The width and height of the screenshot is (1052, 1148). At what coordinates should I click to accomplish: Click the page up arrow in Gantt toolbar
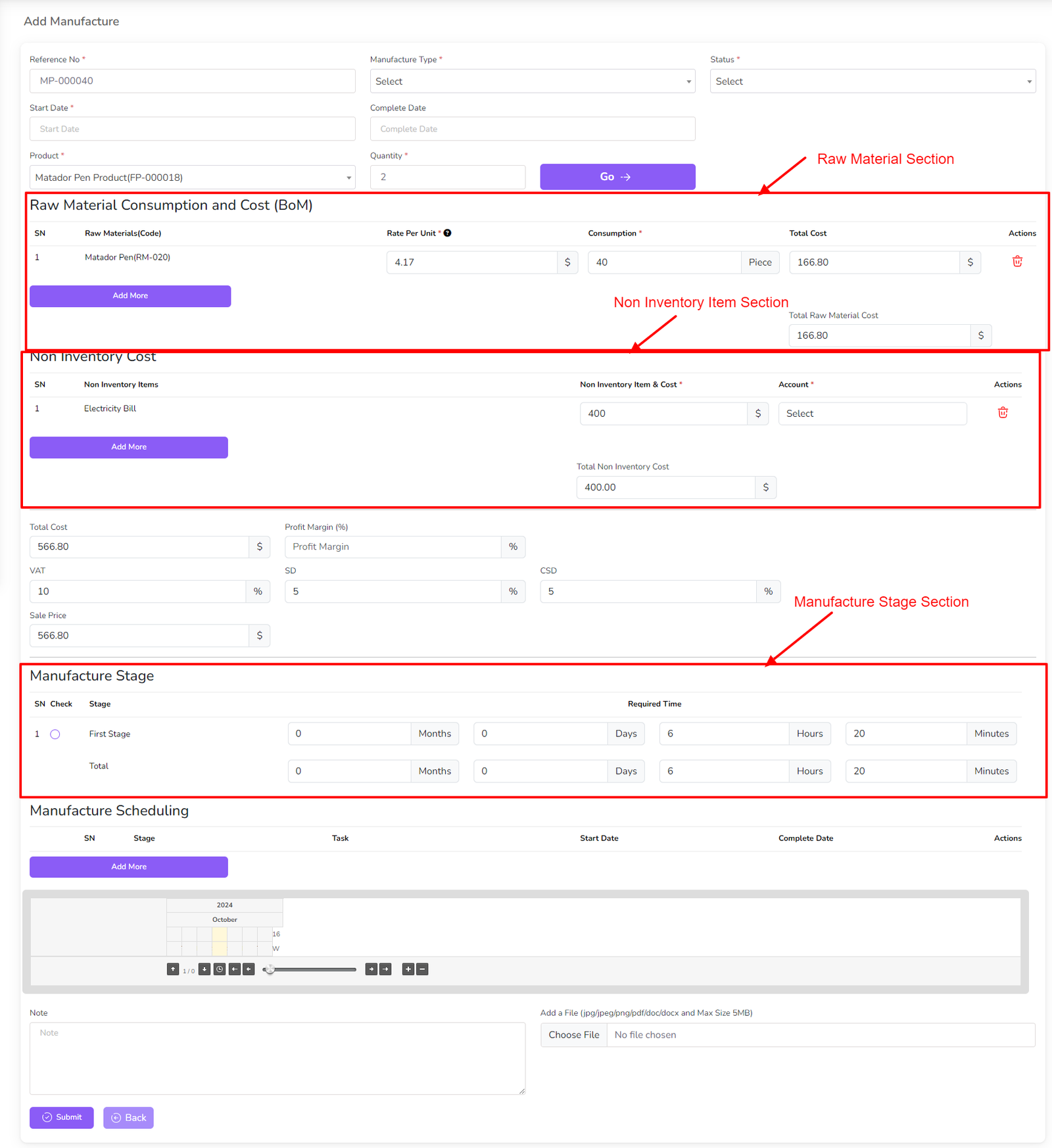coord(173,969)
